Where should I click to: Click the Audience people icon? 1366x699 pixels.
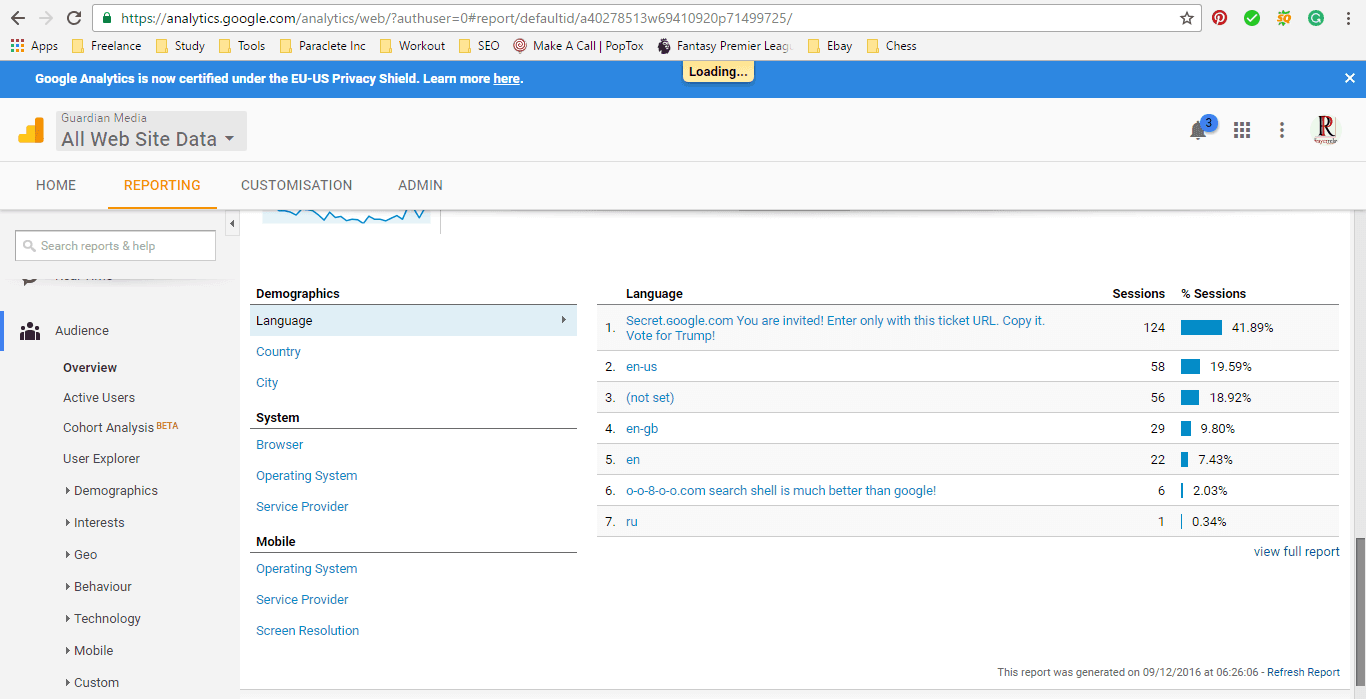(x=30, y=331)
